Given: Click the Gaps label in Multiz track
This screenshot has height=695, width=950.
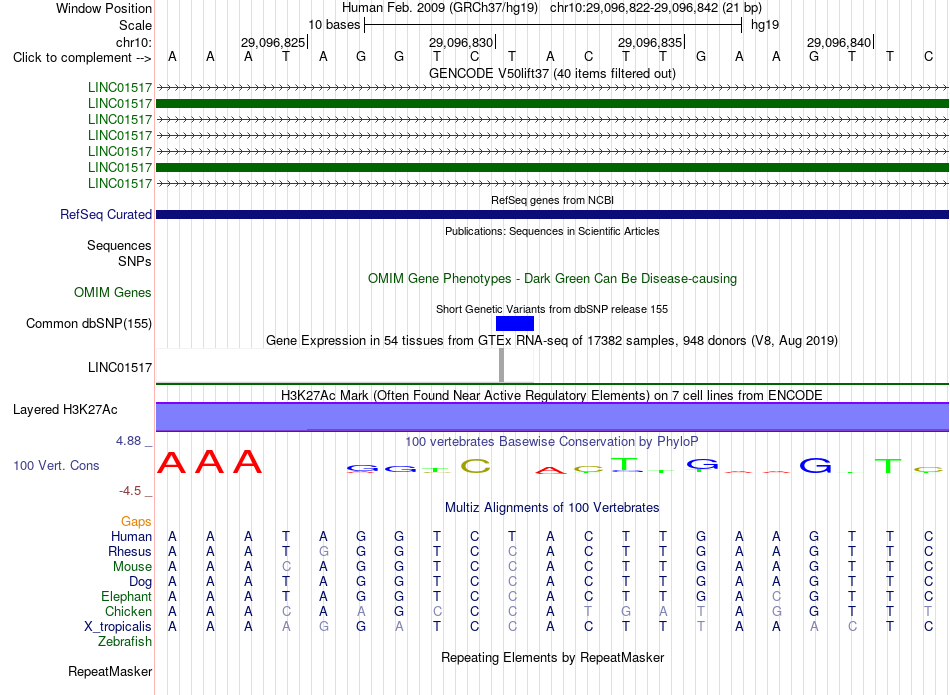Looking at the screenshot, I should 136,521.
